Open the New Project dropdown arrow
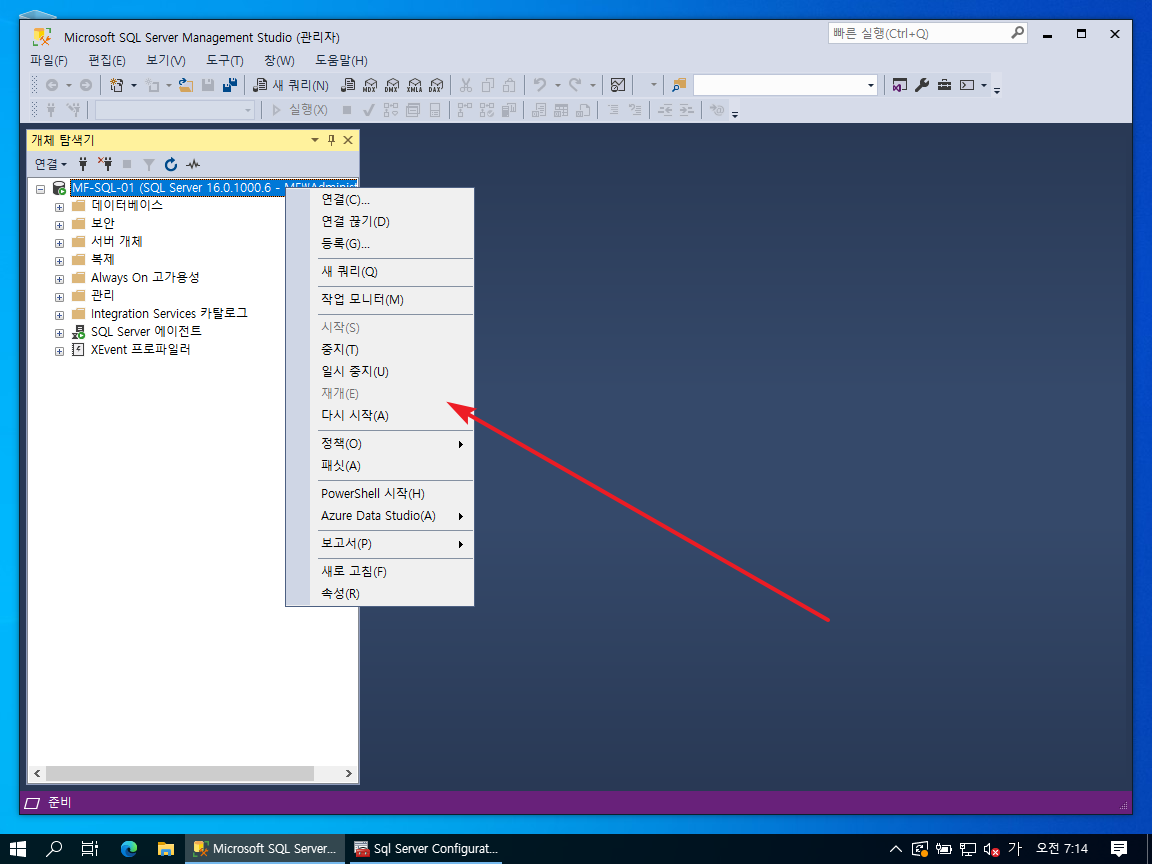This screenshot has height=864, width=1152. (x=134, y=85)
